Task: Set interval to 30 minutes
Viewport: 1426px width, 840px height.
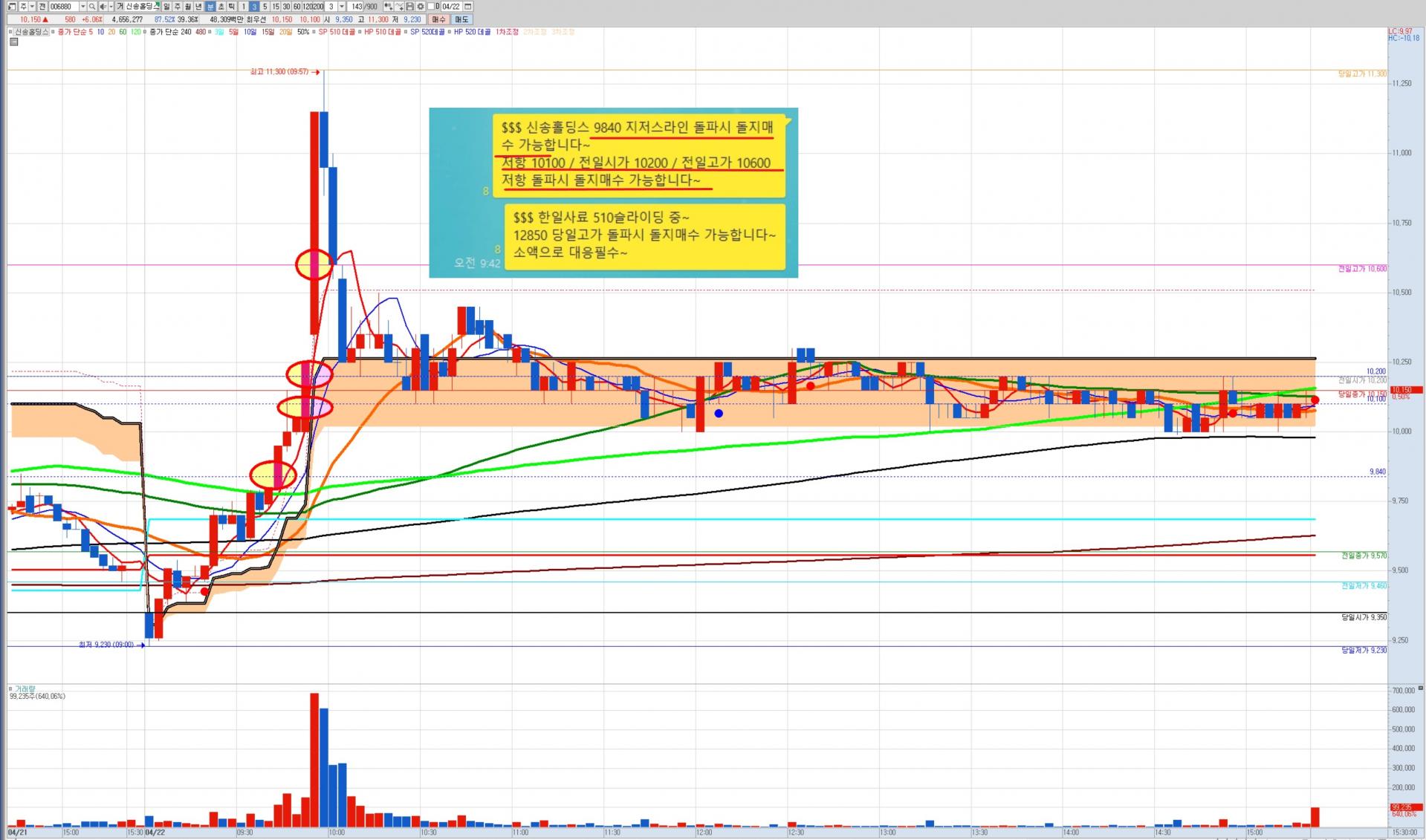Action: click(286, 7)
